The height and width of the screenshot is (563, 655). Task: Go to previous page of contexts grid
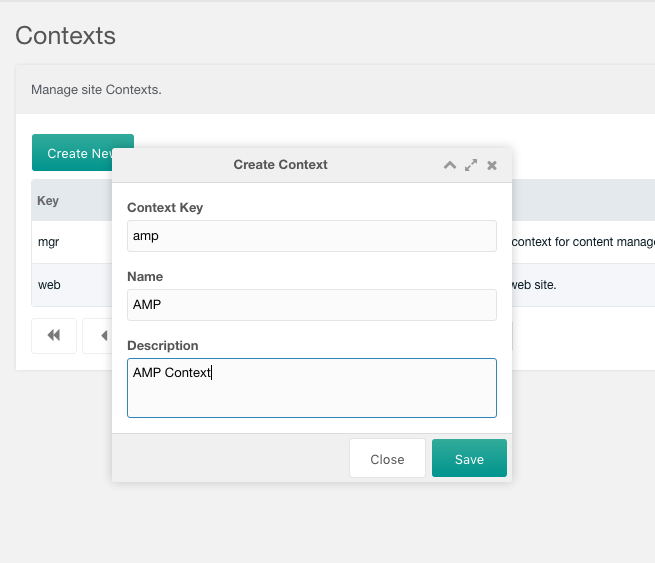click(x=97, y=335)
